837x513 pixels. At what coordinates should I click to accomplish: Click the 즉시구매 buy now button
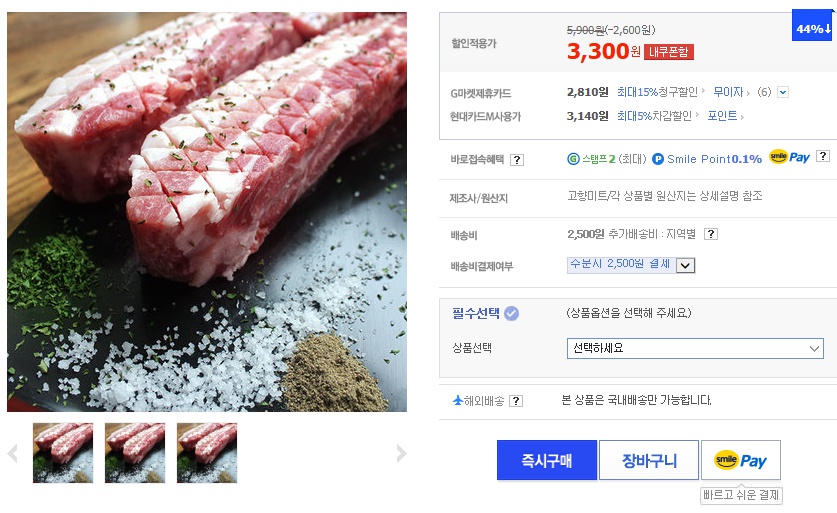(x=546, y=460)
